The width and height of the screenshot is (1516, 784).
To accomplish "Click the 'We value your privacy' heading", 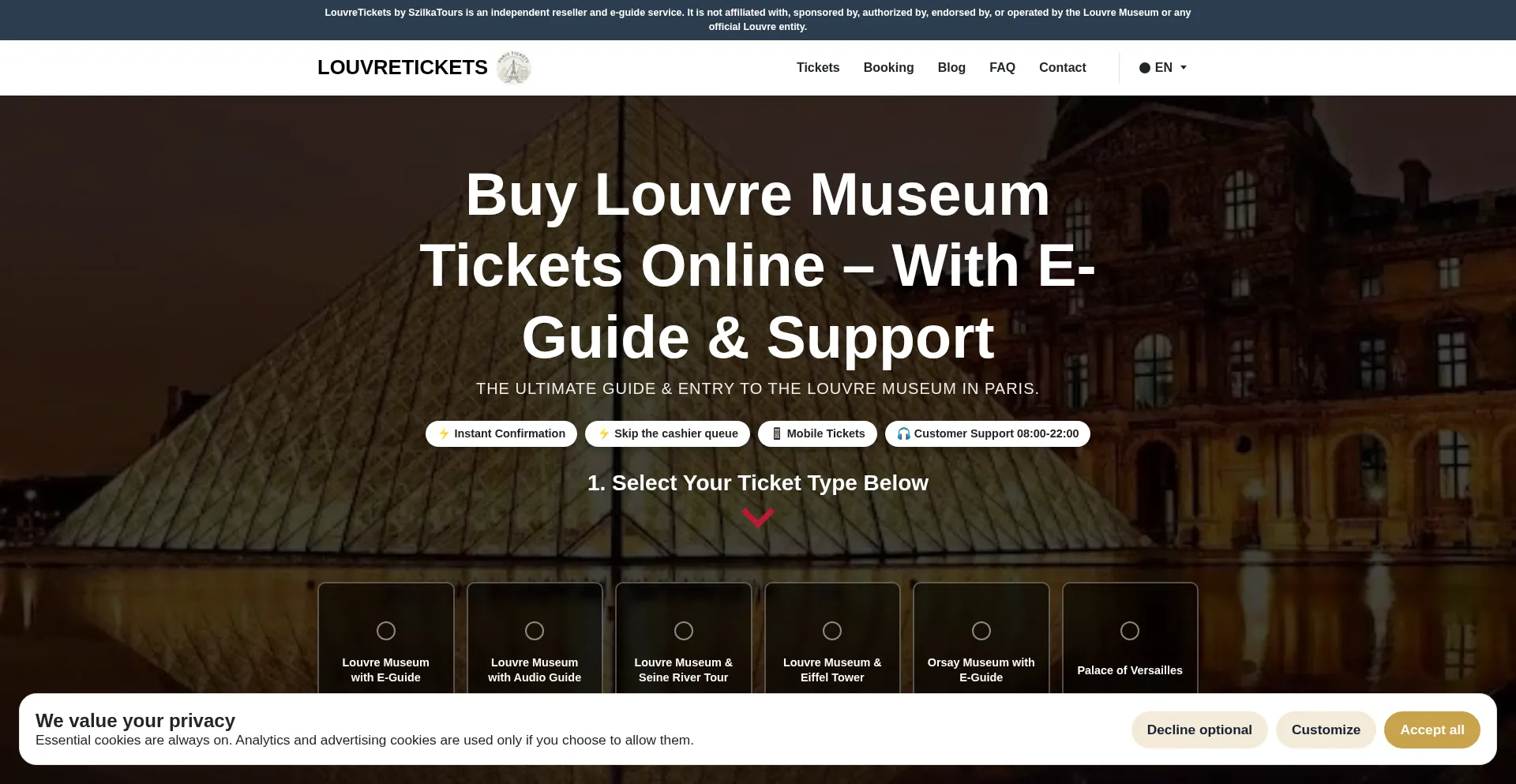I will [135, 721].
